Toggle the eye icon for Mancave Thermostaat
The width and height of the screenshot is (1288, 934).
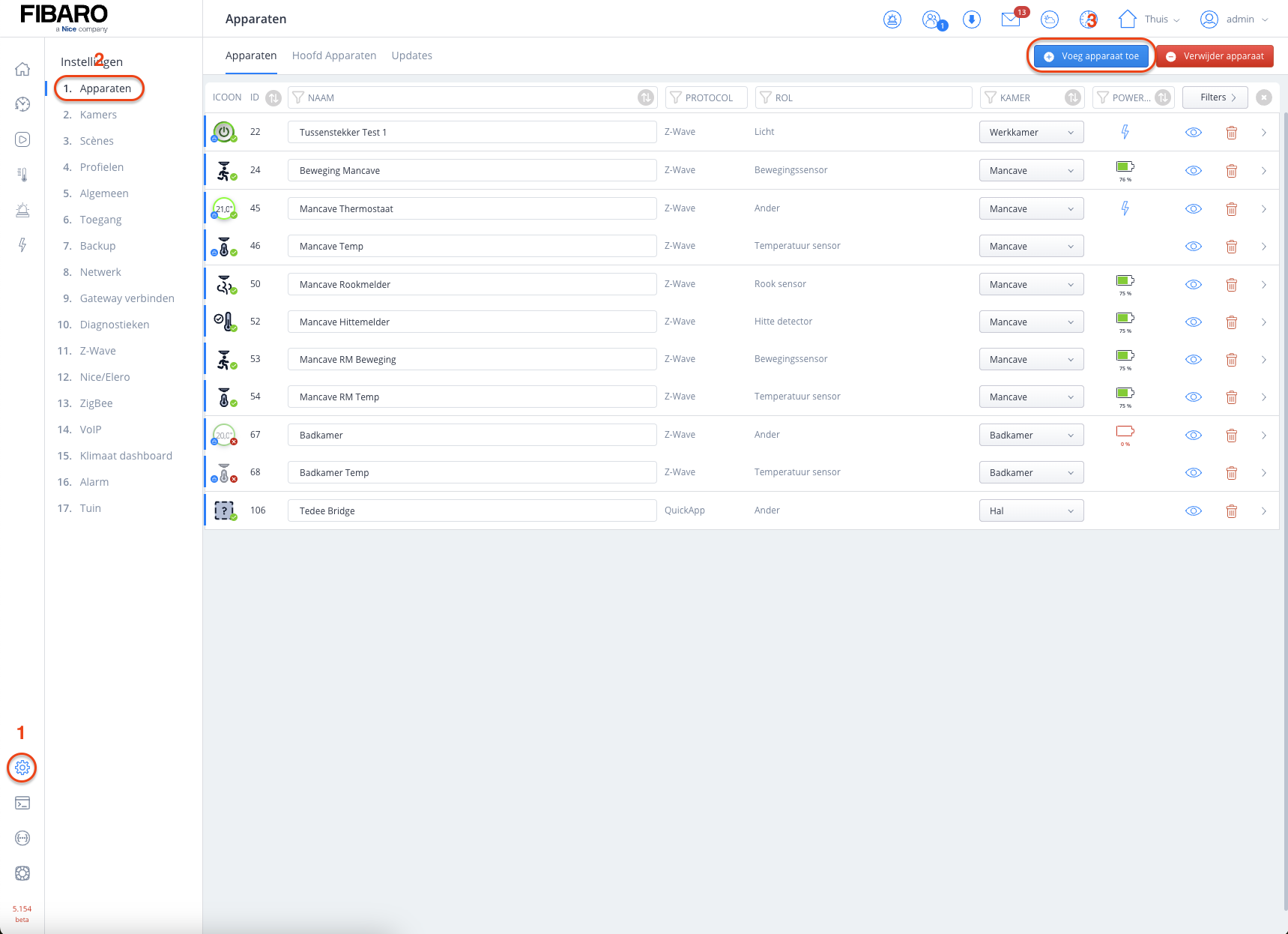pyautogui.click(x=1193, y=209)
